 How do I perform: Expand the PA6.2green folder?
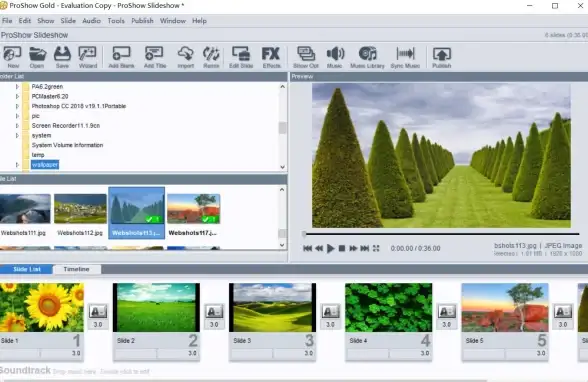(x=17, y=87)
